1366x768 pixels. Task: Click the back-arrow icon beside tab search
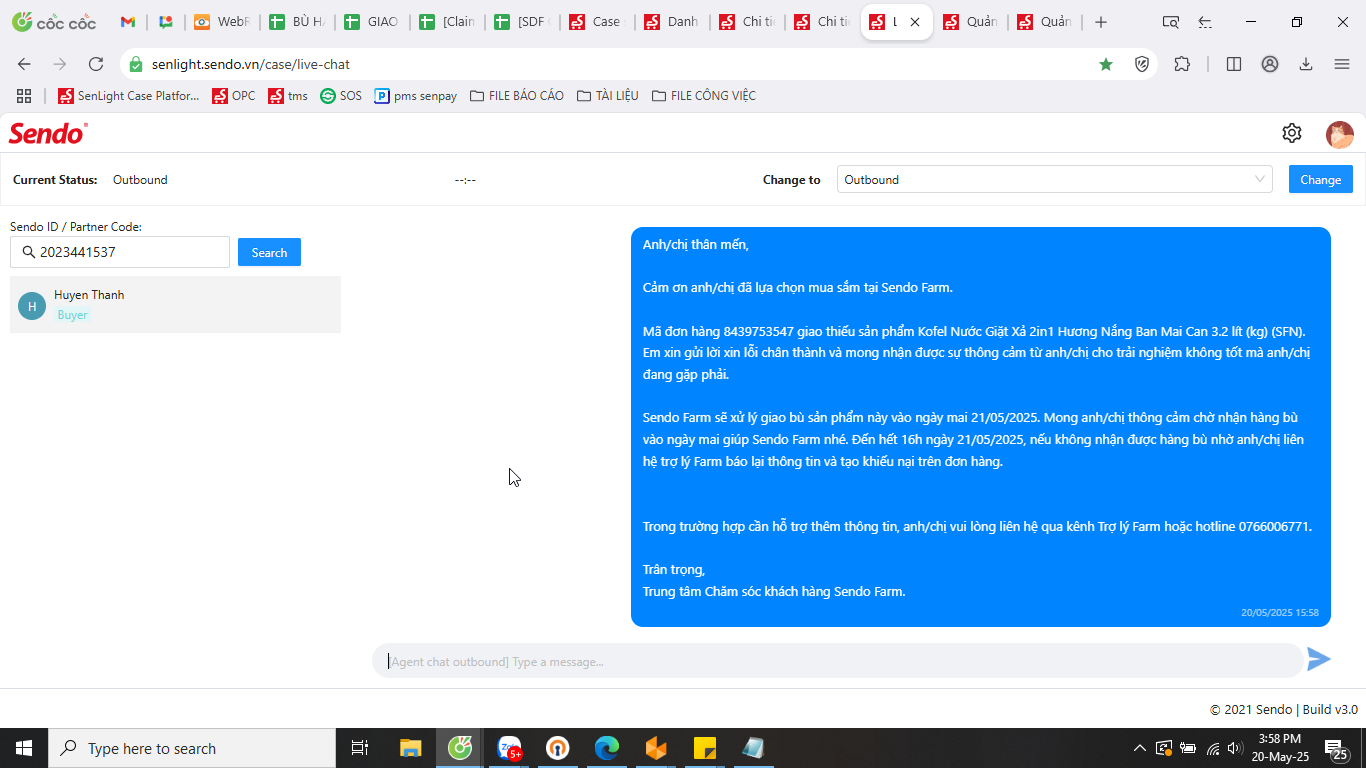pyautogui.click(x=1206, y=22)
